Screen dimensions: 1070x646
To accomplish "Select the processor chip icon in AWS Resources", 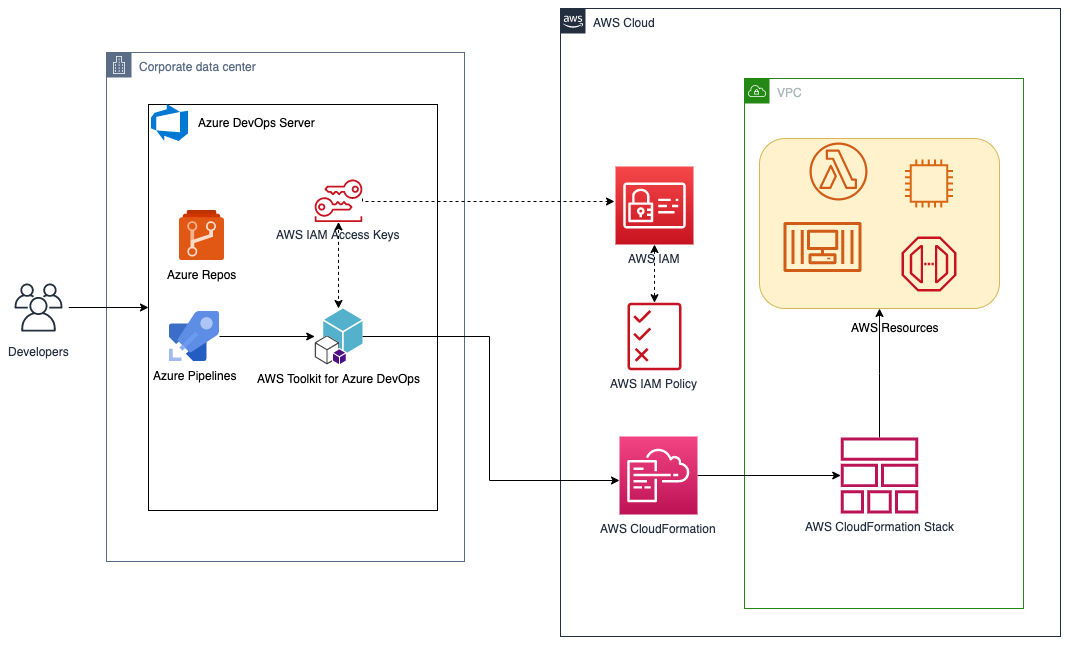I will pos(929,183).
